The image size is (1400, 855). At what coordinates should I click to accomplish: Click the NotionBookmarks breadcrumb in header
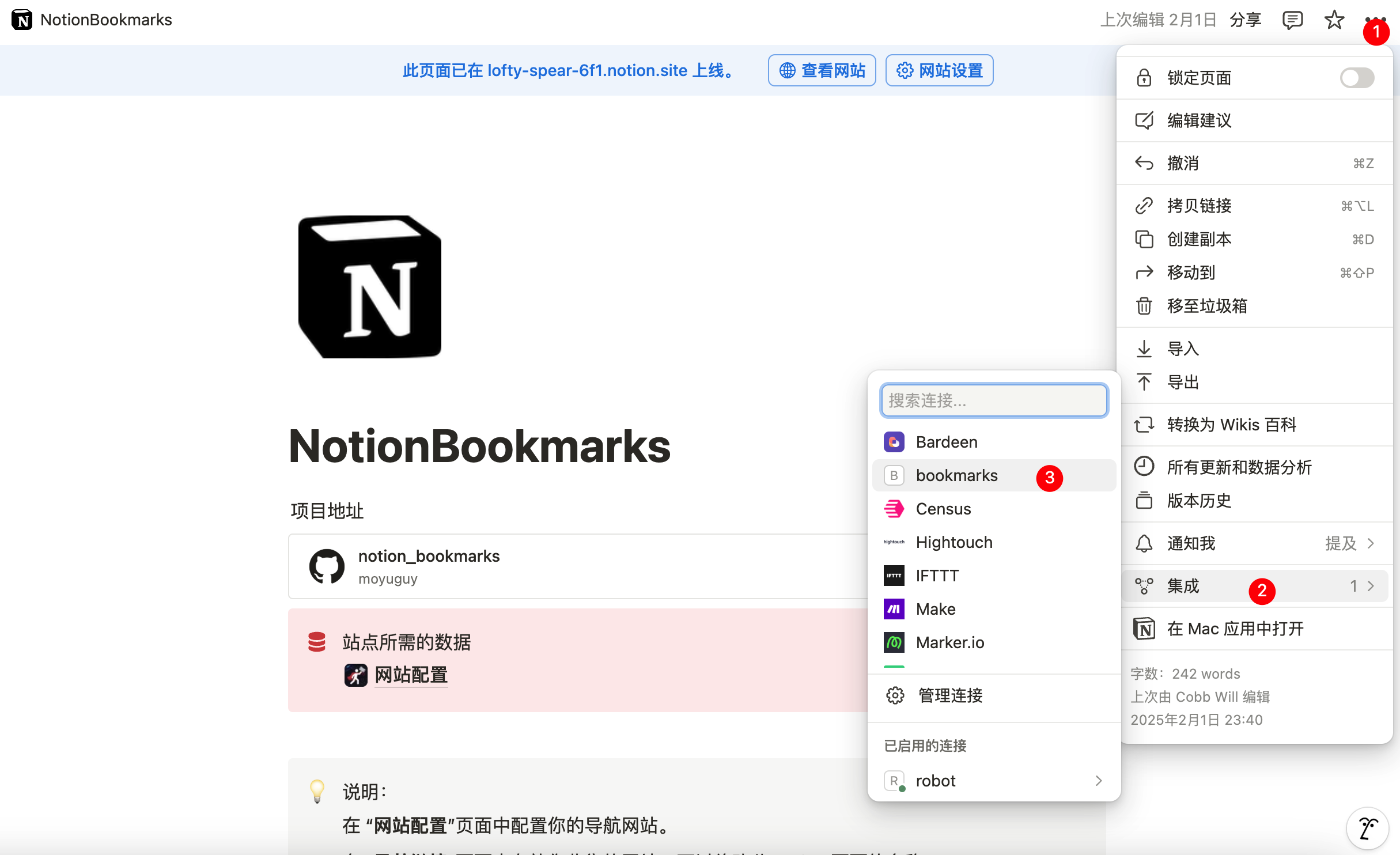pyautogui.click(x=106, y=20)
